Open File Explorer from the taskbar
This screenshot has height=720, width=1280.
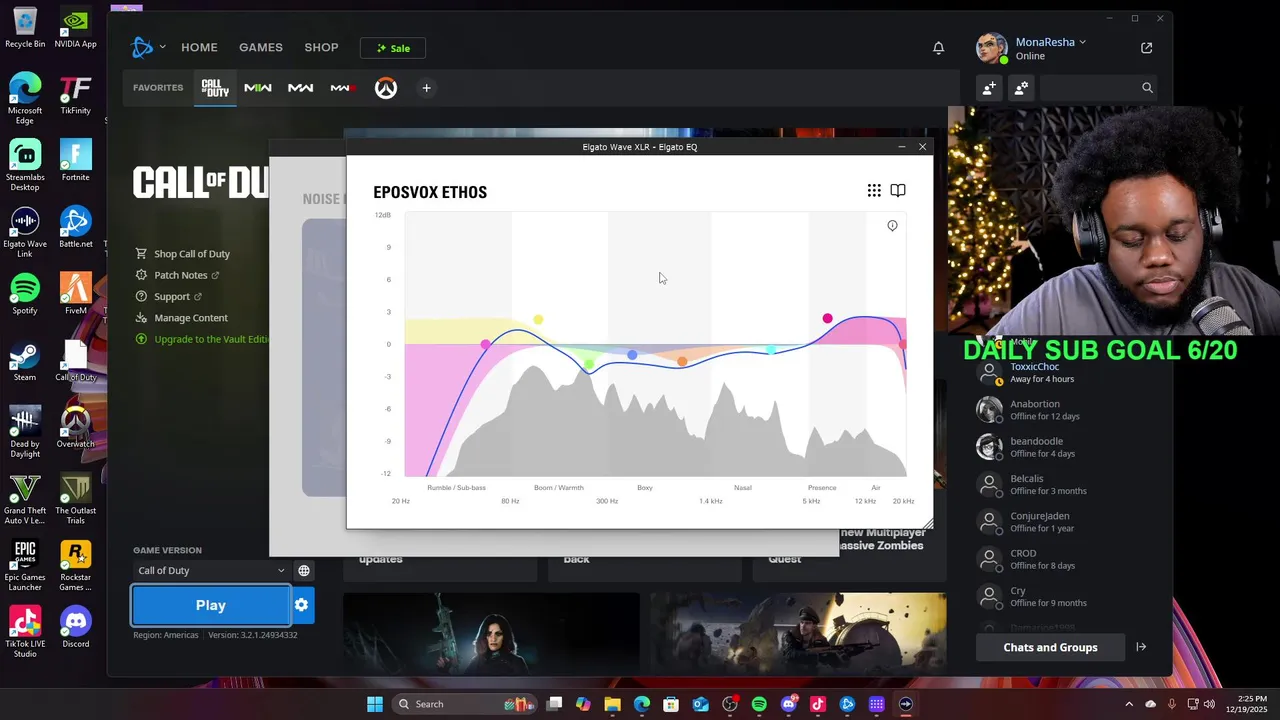tap(612, 704)
